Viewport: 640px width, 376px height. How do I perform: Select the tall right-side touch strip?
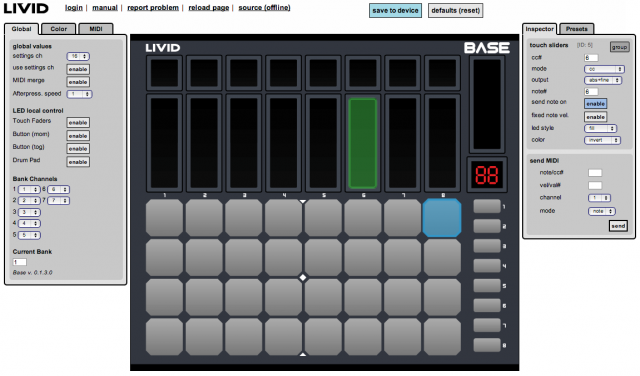click(x=487, y=104)
